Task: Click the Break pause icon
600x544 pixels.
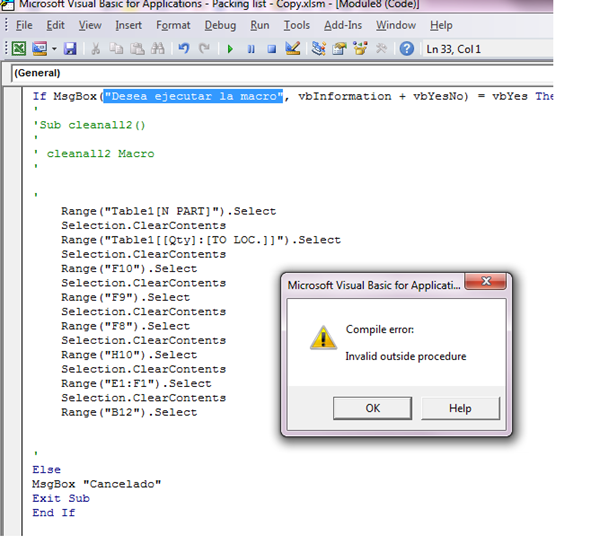Action: (x=251, y=49)
